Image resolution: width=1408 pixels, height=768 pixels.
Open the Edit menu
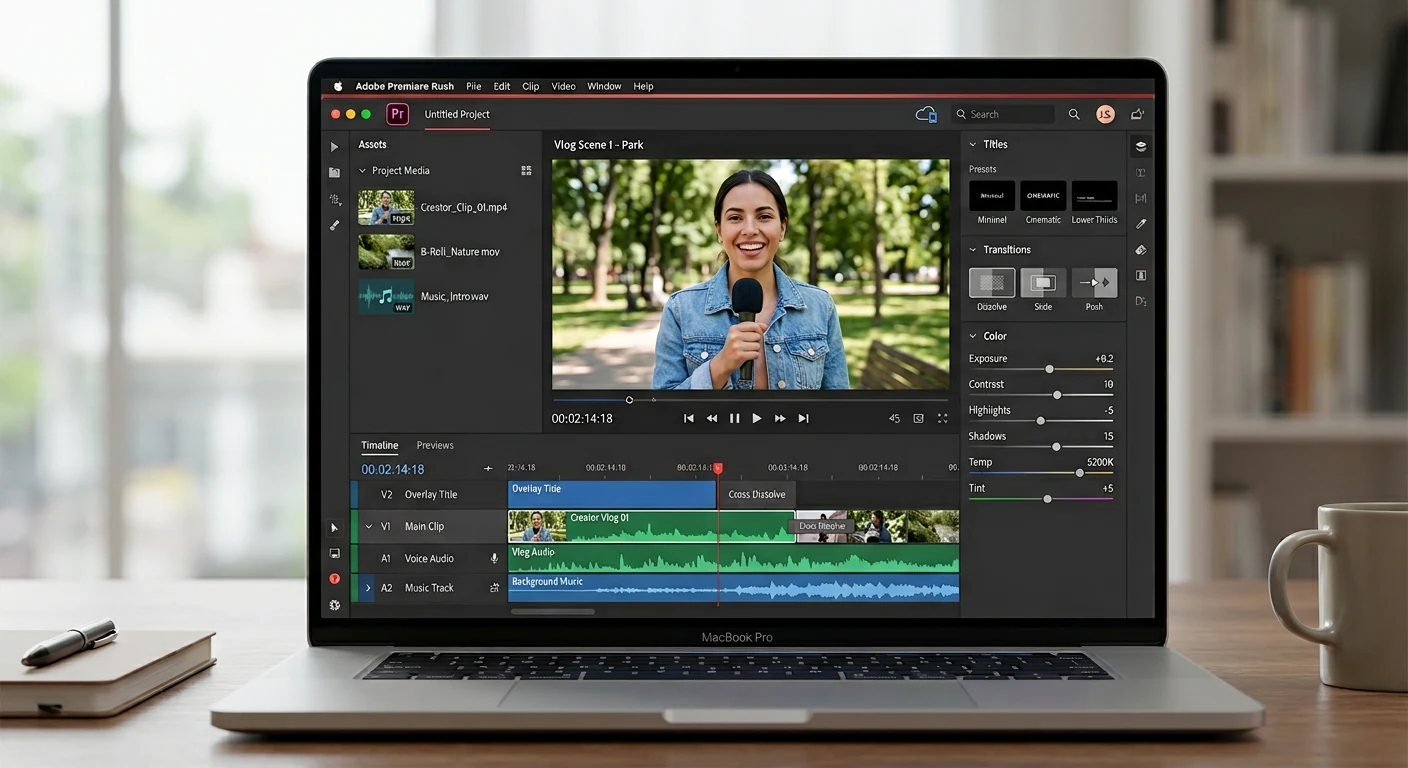[x=502, y=87]
